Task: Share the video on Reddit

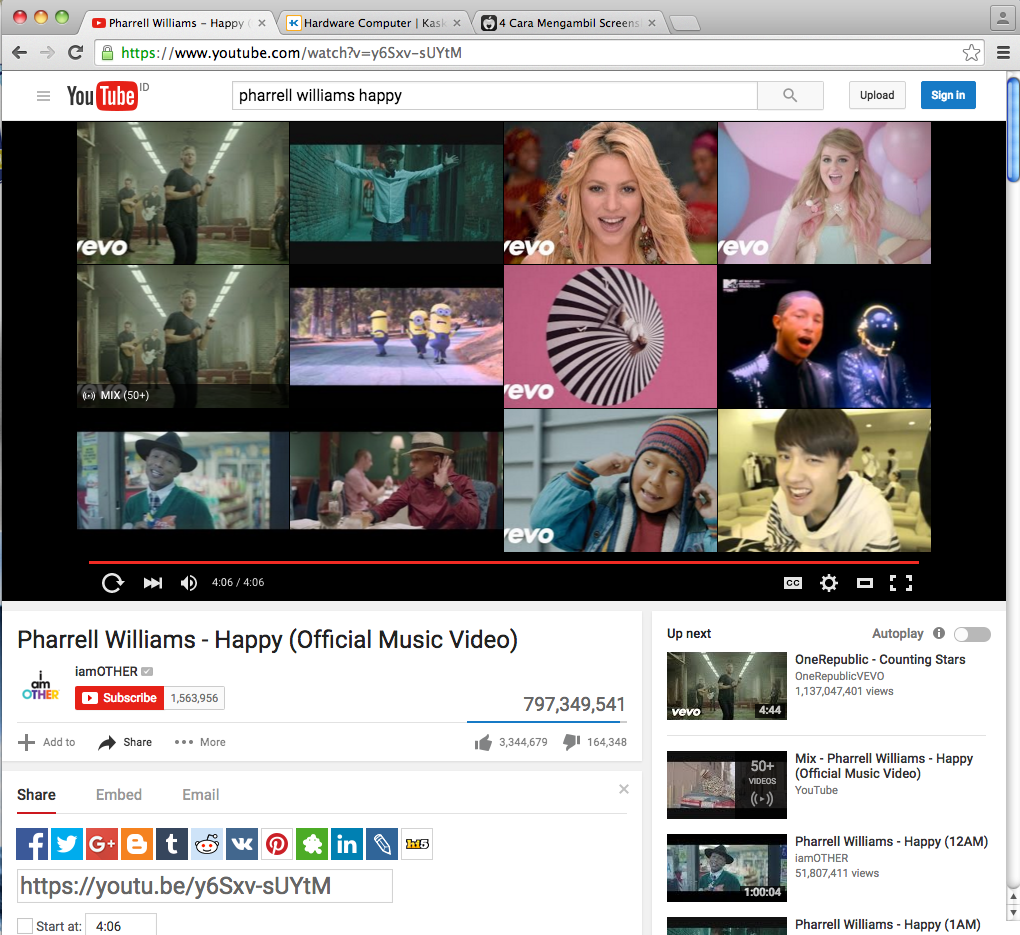Action: 207,844
